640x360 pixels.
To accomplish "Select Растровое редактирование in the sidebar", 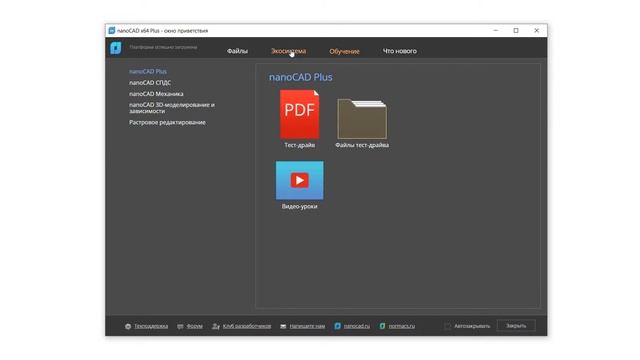I will [167, 122].
